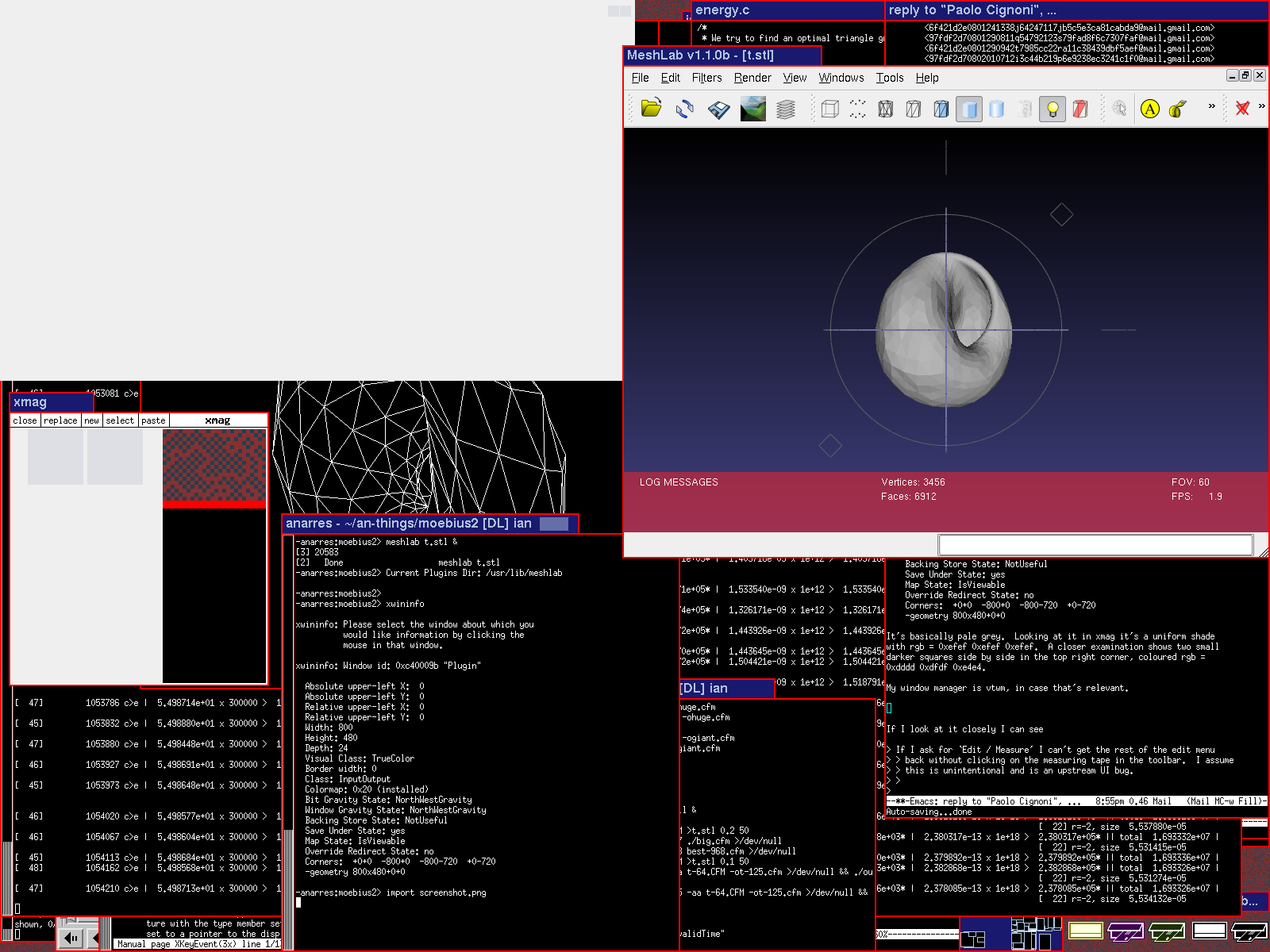Open the File menu in MeshLab

641,78
